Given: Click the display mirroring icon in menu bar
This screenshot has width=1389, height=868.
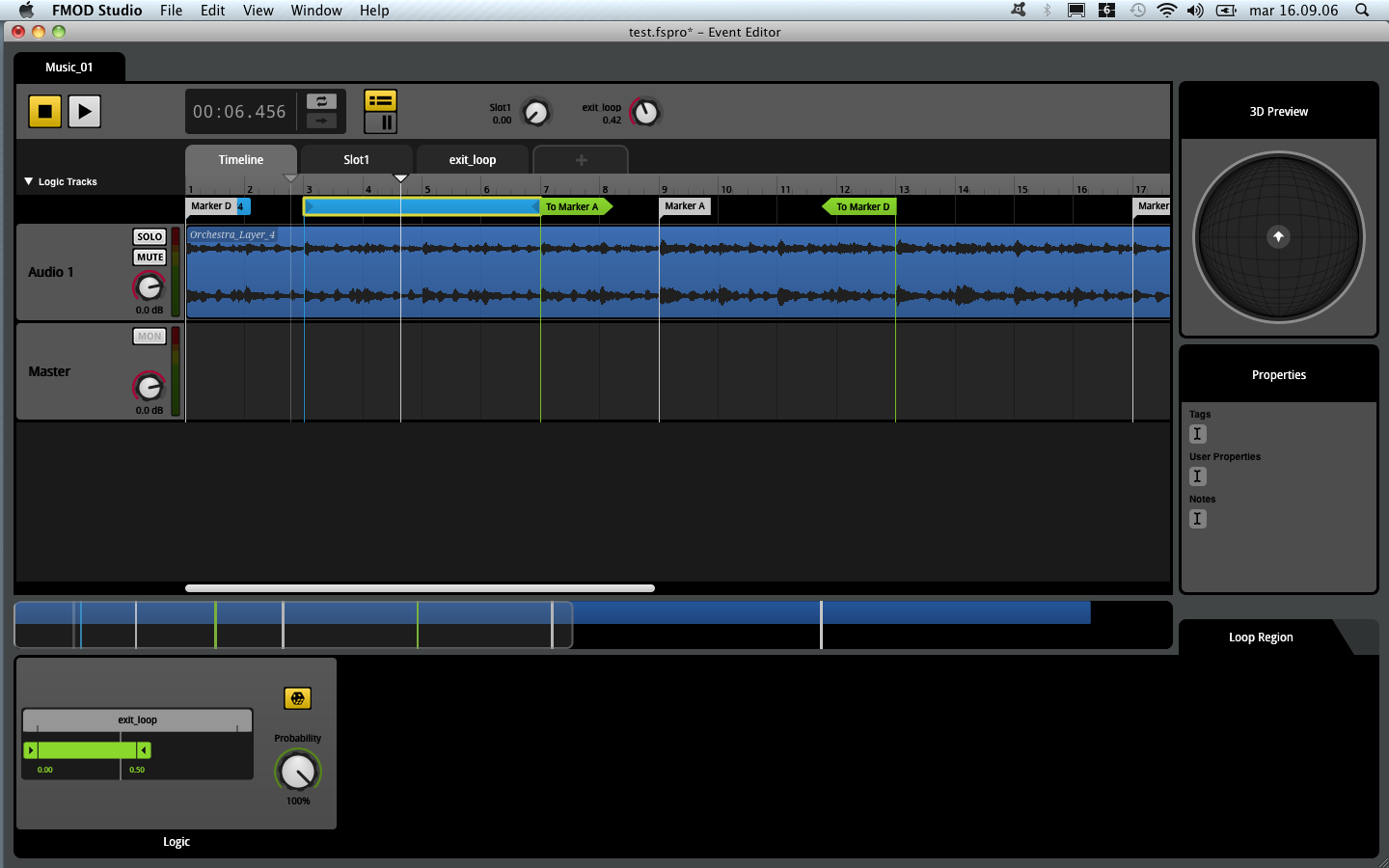Looking at the screenshot, I should click(1076, 11).
